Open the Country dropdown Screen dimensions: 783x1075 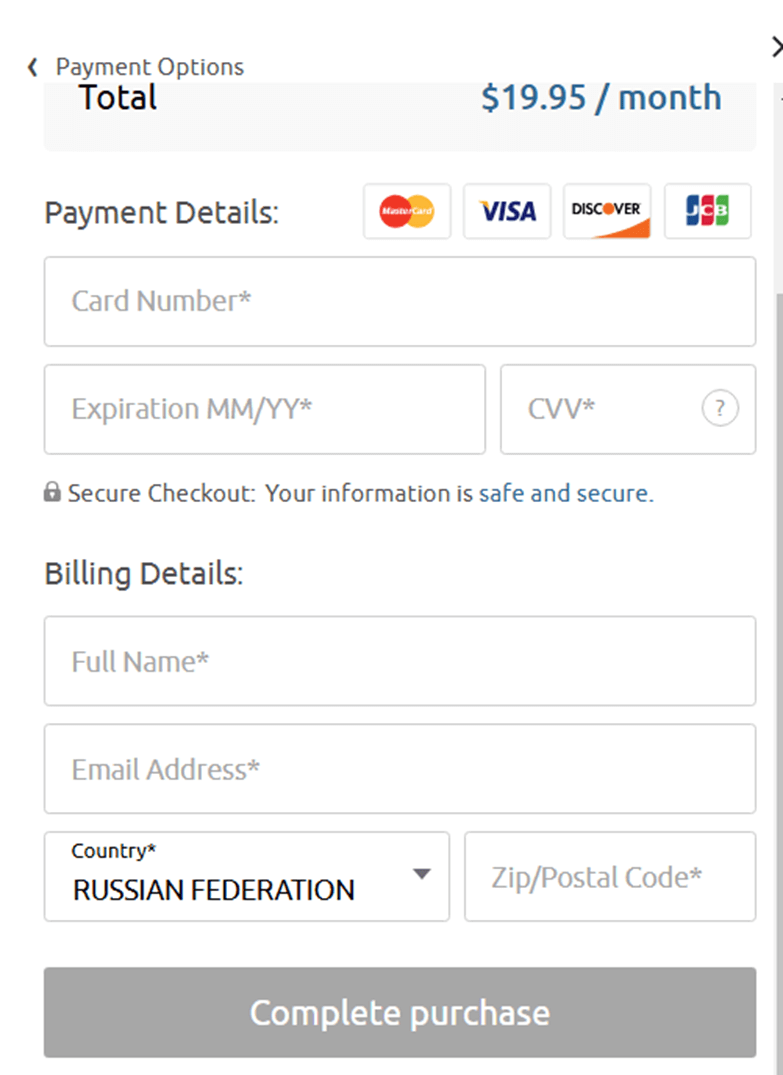tap(246, 877)
